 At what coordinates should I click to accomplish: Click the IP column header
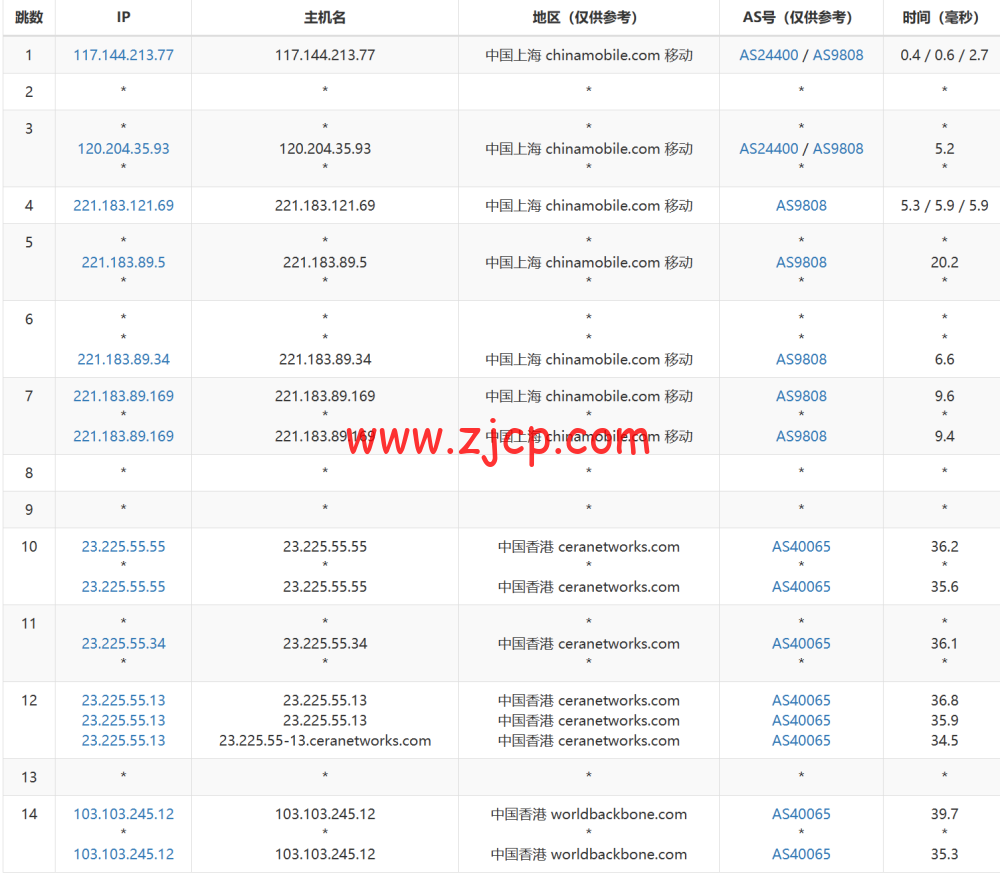[x=123, y=17]
